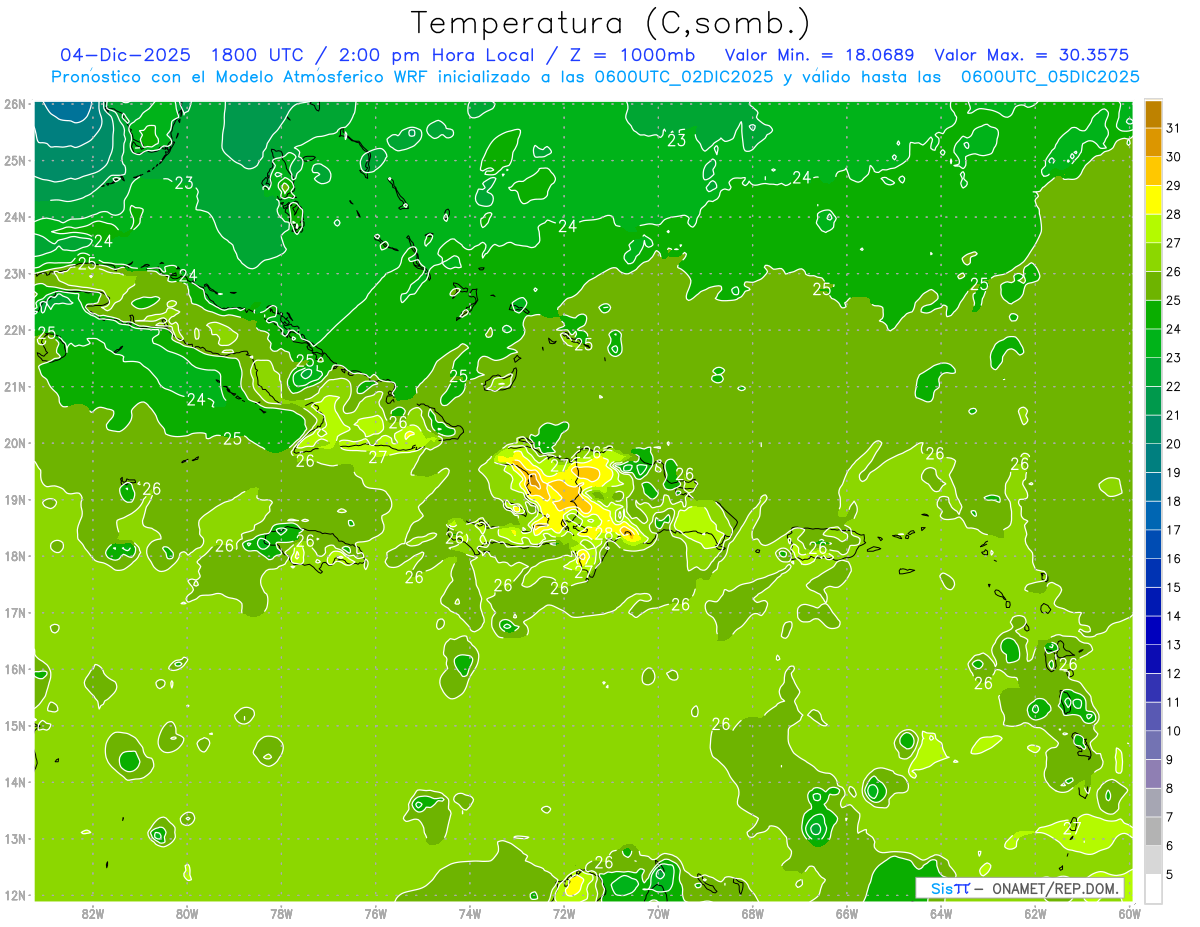Click the '68W' longitude axis label

[752, 913]
